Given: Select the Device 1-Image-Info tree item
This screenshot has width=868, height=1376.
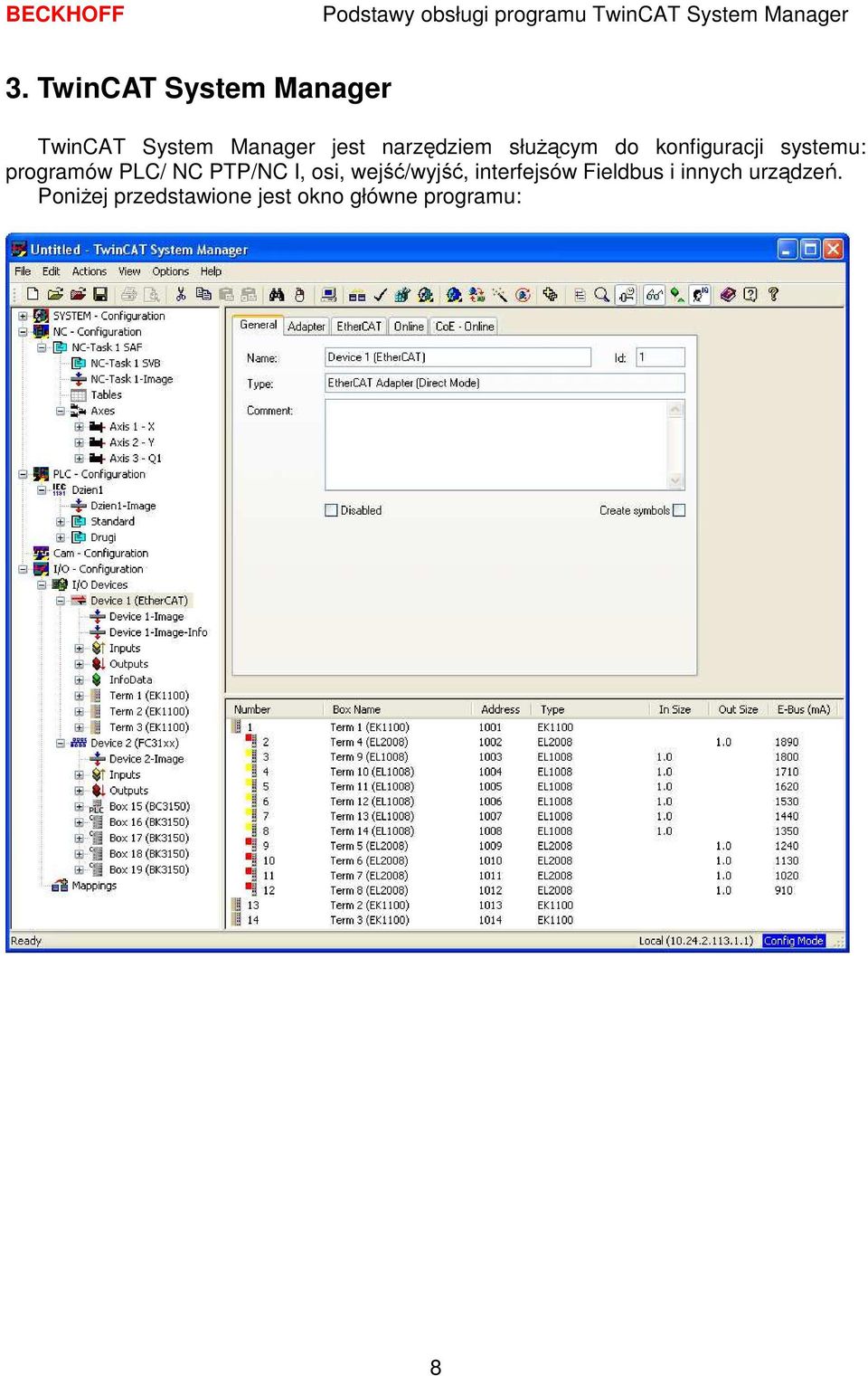Looking at the screenshot, I should [x=158, y=632].
